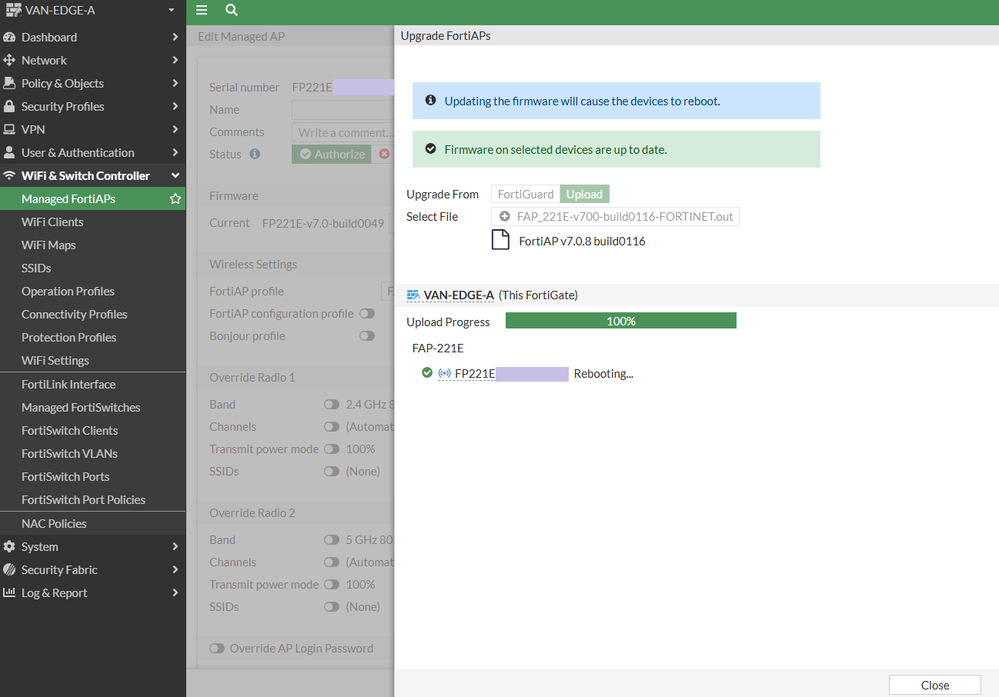Click the plus icon in Select File field
Viewport: 999px width, 697px height.
pyautogui.click(x=505, y=217)
